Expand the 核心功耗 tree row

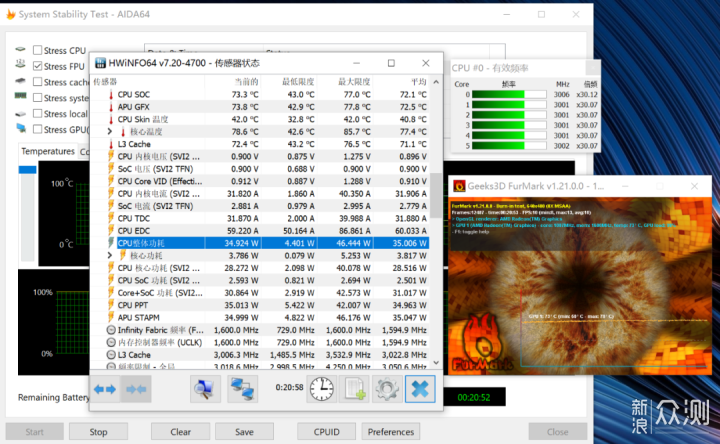[110, 255]
